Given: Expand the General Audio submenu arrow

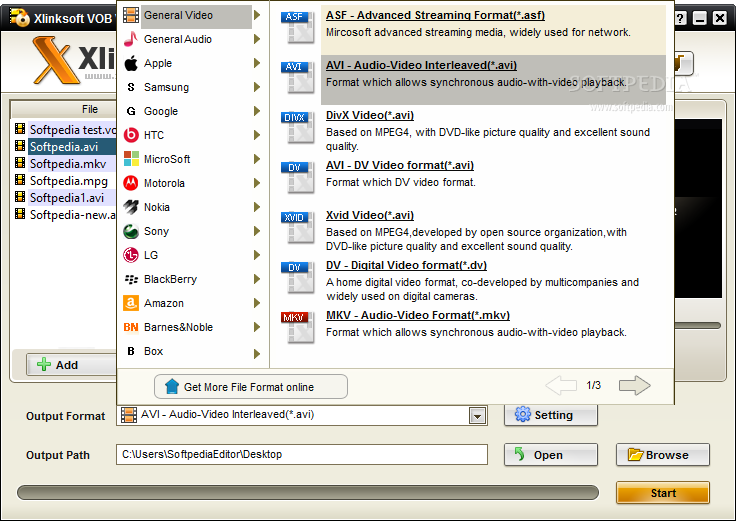Looking at the screenshot, I should coord(257,39).
